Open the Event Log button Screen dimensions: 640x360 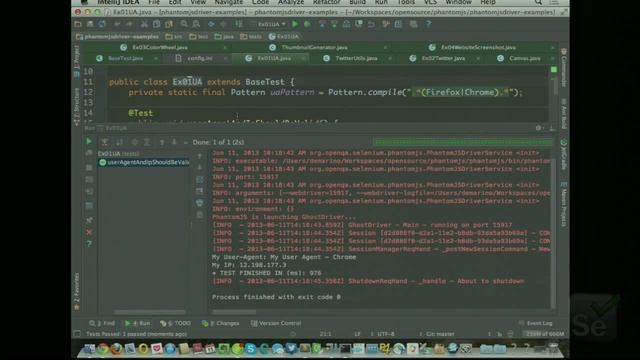536,323
